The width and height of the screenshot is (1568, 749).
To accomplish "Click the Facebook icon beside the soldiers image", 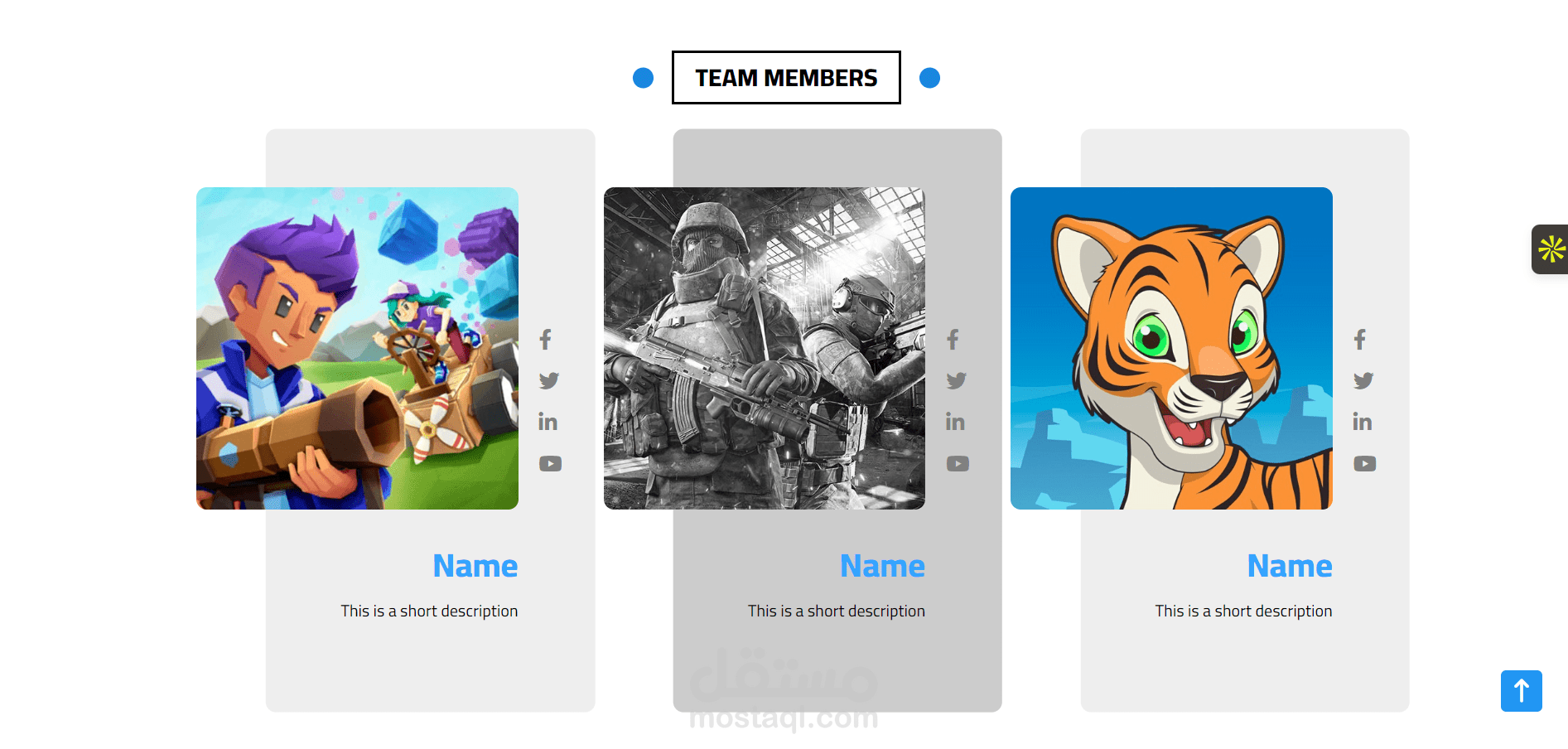I will (x=953, y=339).
